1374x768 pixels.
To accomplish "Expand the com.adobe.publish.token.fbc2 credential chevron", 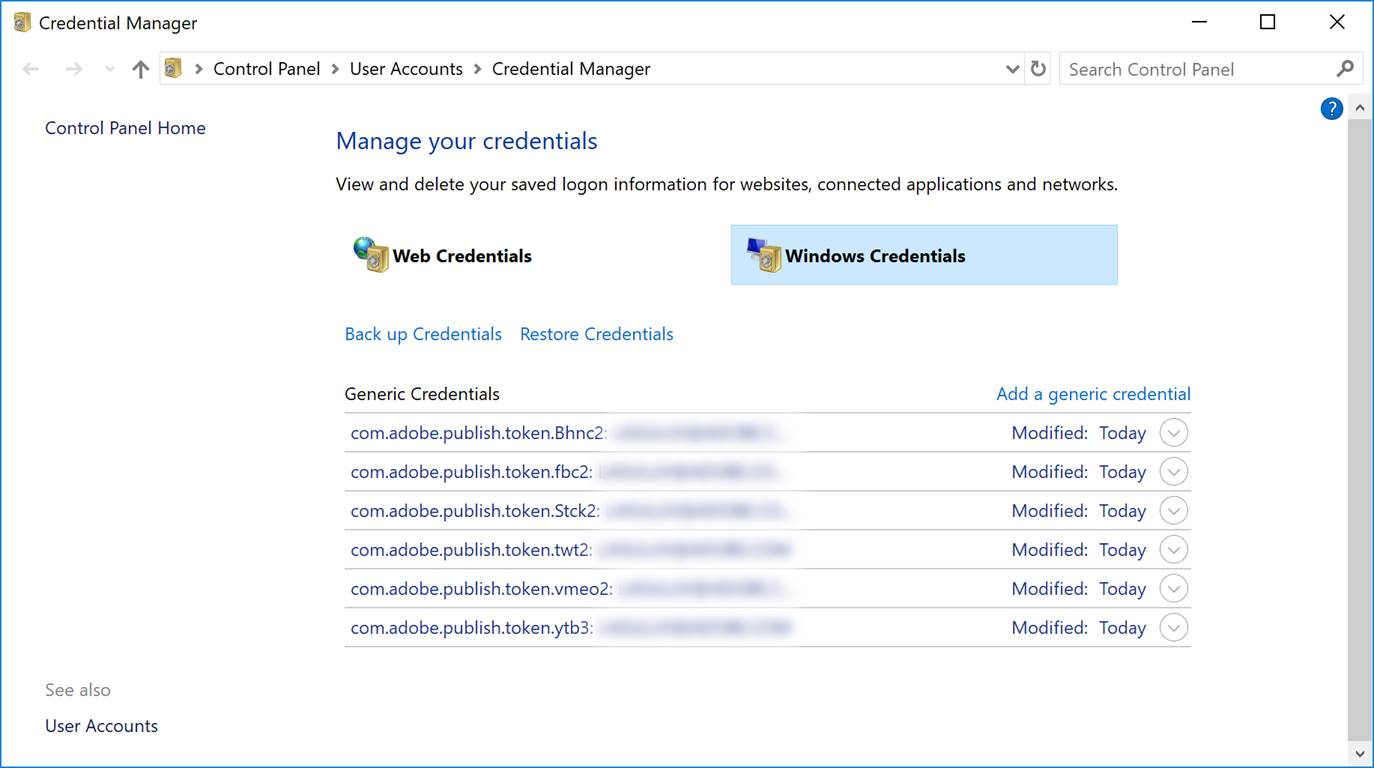I will pos(1173,472).
